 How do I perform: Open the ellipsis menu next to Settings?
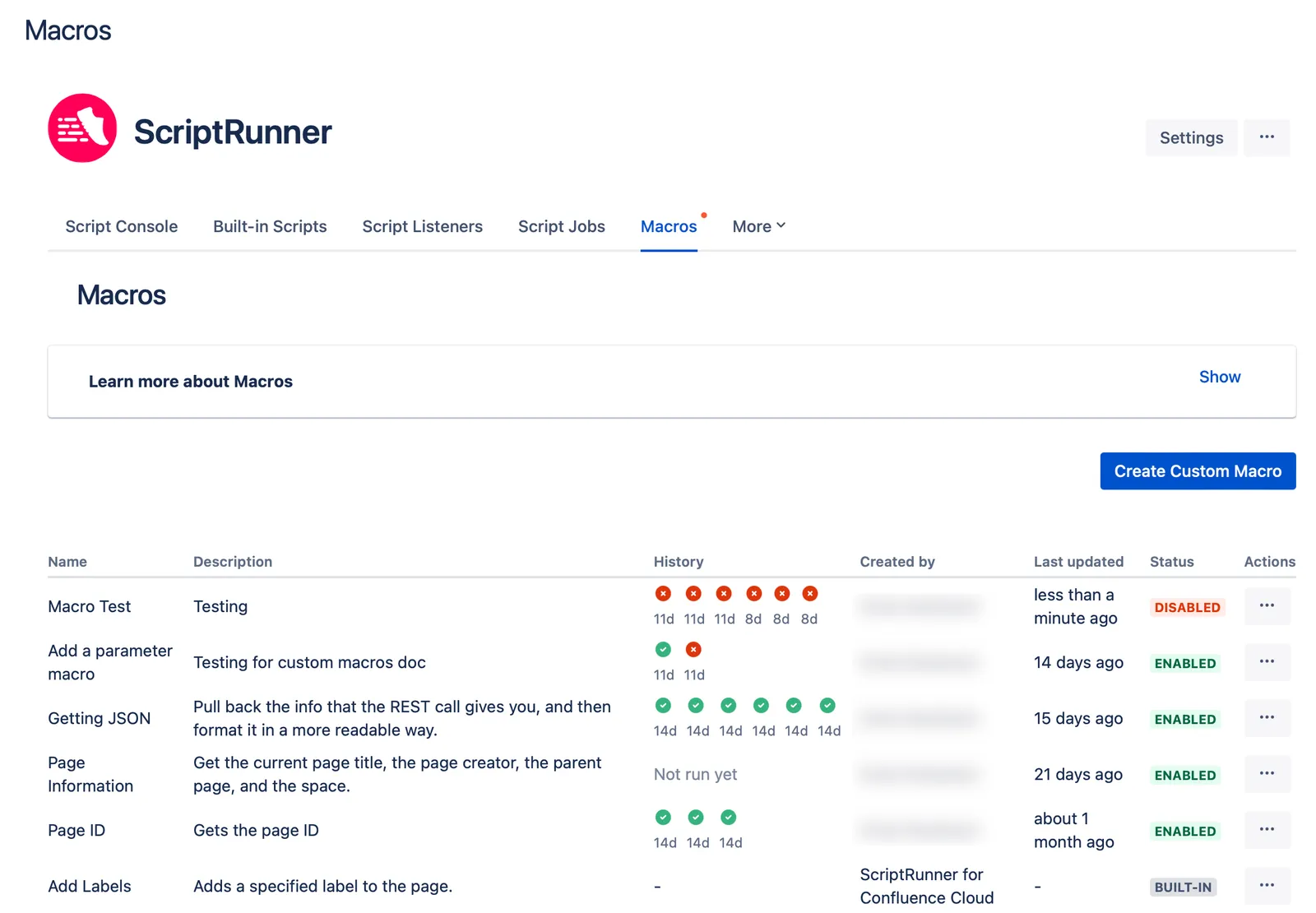pos(1267,137)
